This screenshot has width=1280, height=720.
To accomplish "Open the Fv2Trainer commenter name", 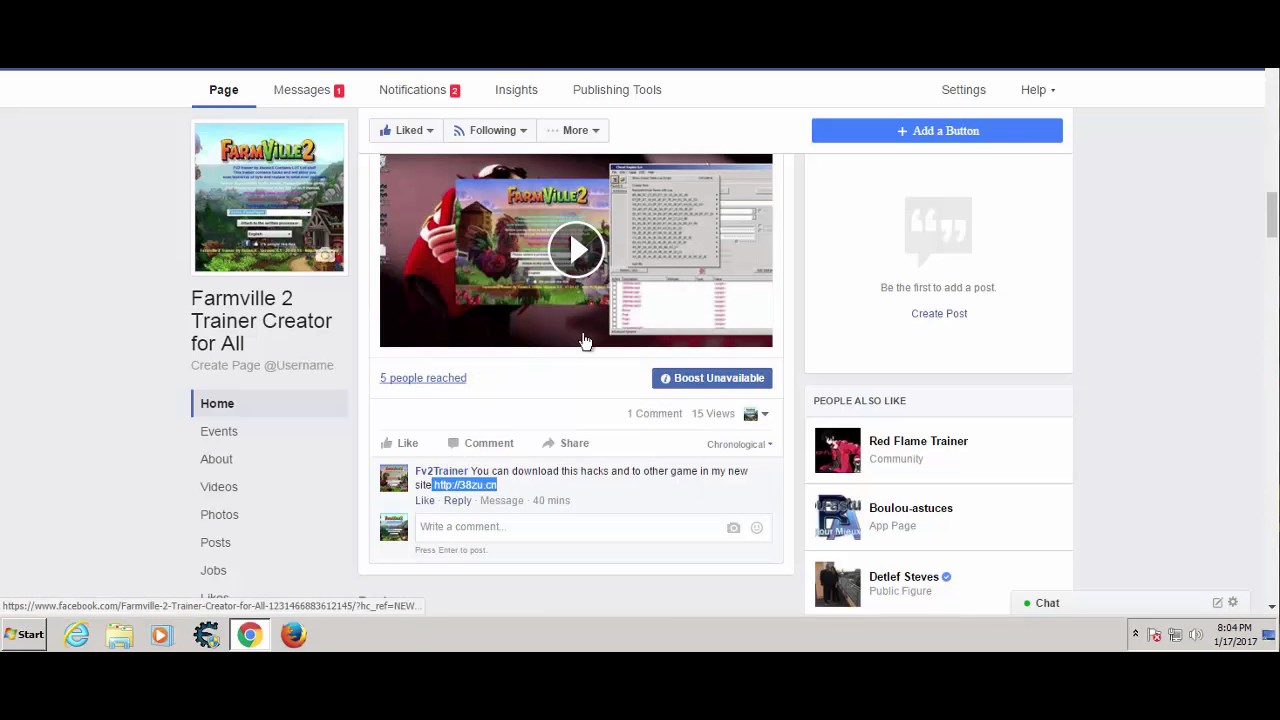I will point(441,471).
